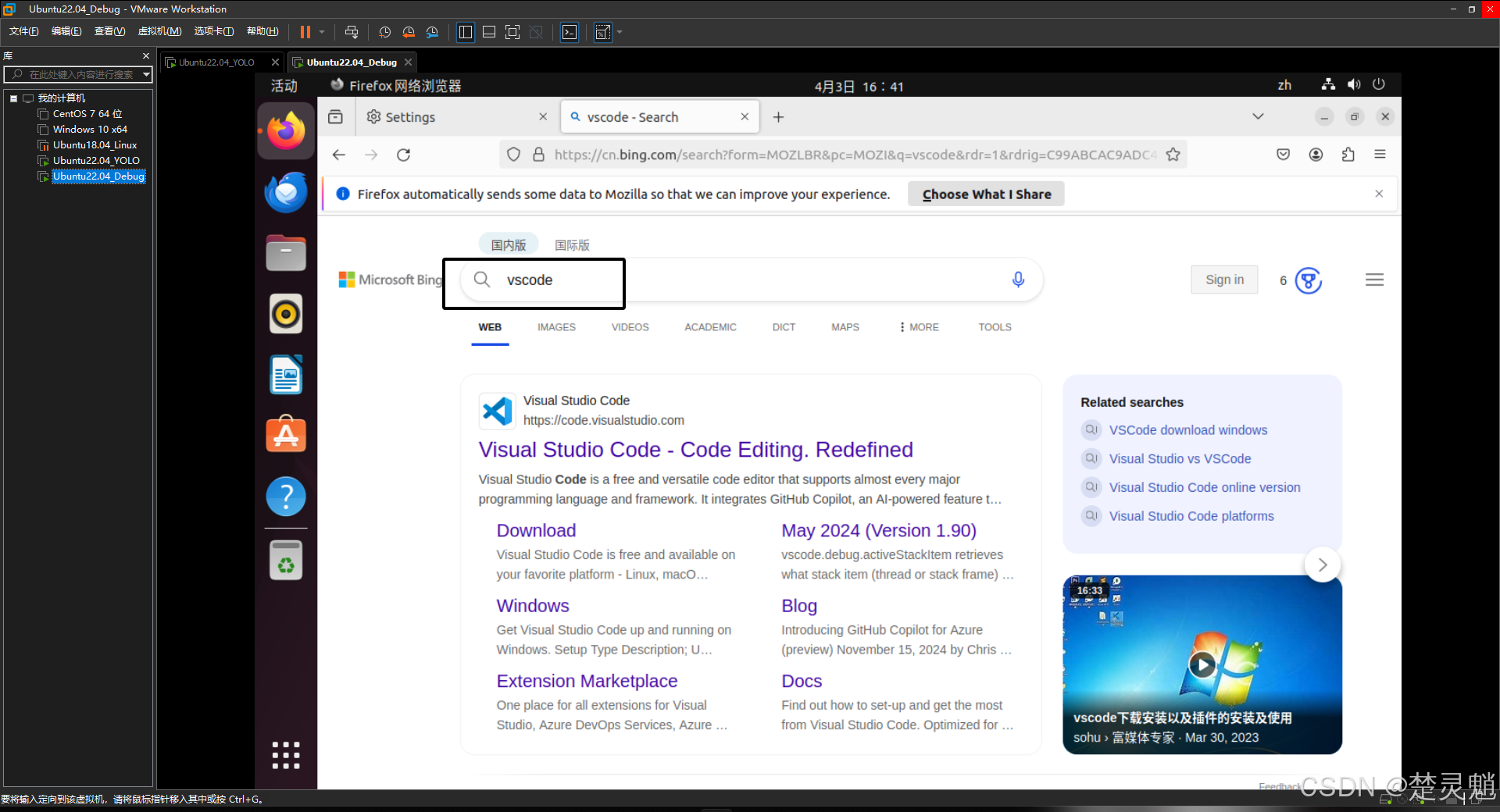This screenshot has width=1500, height=812.
Task: Launch Rhythmbox from the Ubuntu dock
Action: [286, 314]
